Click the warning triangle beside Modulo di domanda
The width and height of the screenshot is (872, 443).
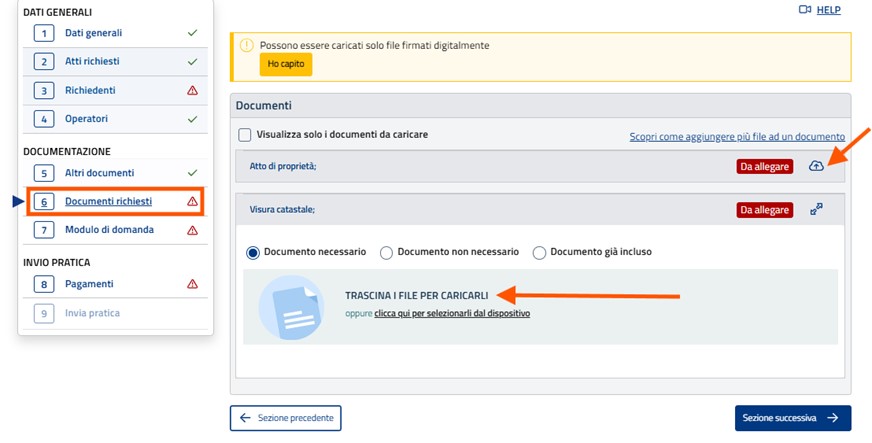(x=193, y=230)
